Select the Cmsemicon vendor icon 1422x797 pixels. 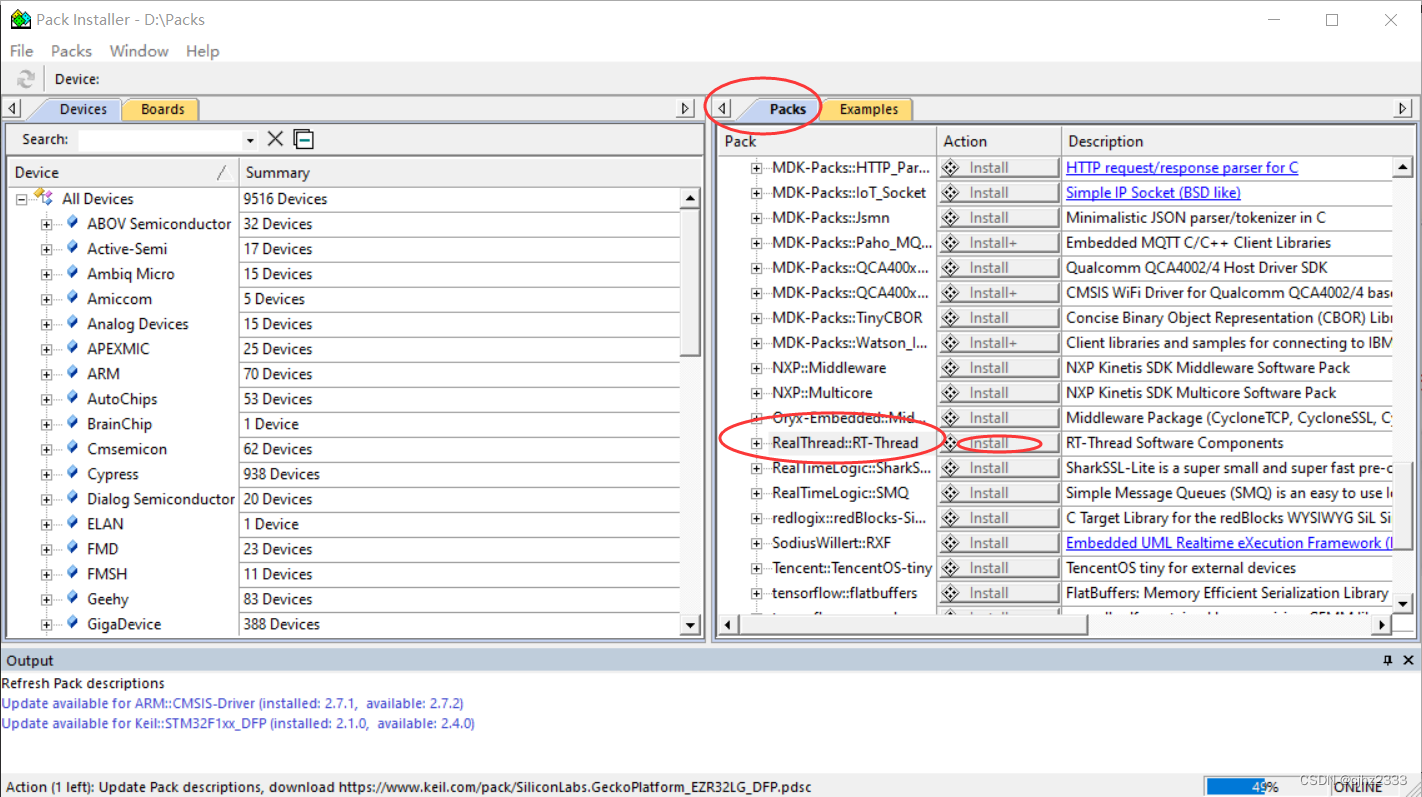coord(72,448)
